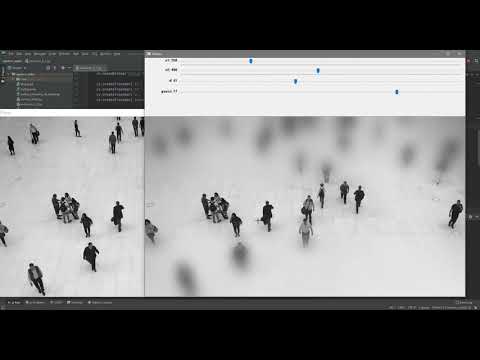Hide the Project tool panel
This screenshot has height=360, width=480.
point(69,68)
